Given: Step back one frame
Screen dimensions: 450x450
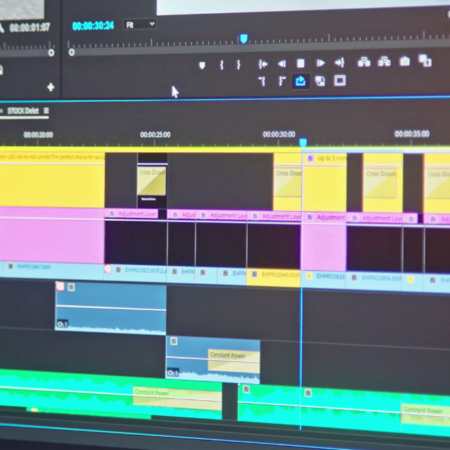Looking at the screenshot, I should (282, 64).
